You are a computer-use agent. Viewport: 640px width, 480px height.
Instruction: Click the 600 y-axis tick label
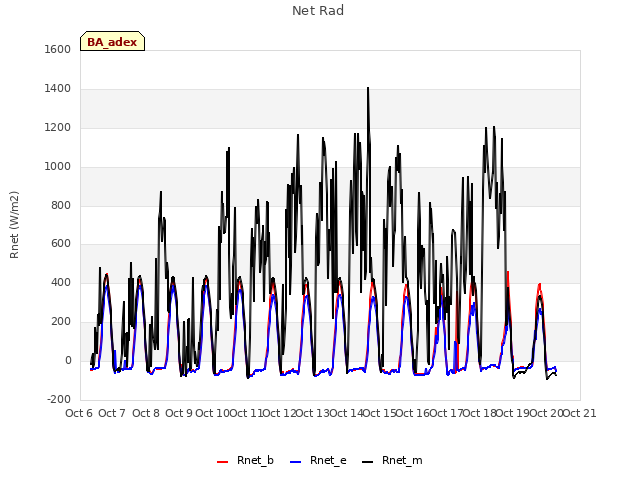coord(61,244)
